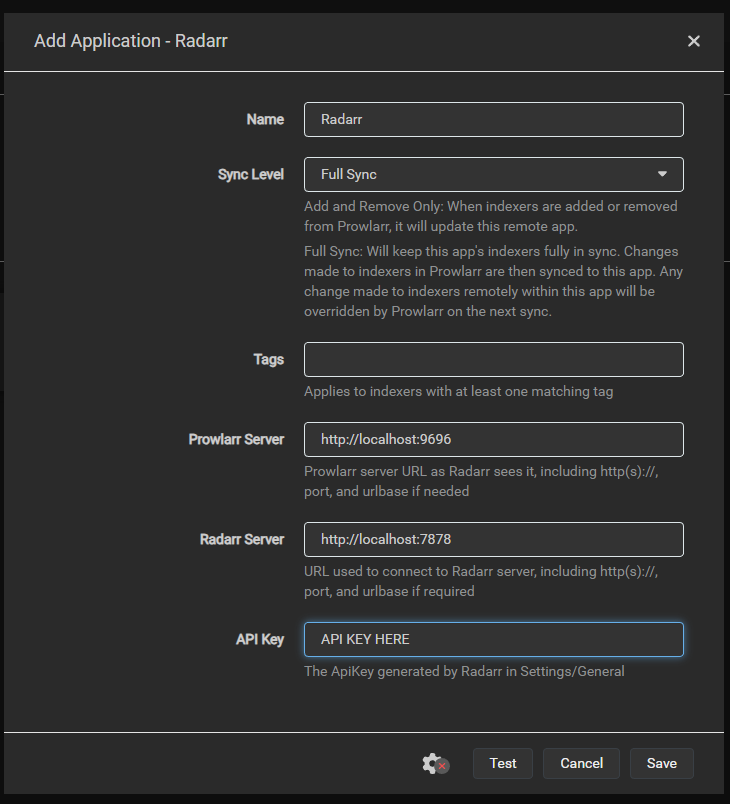The height and width of the screenshot is (804, 730).
Task: Save changes with the Save button
Action: [661, 763]
